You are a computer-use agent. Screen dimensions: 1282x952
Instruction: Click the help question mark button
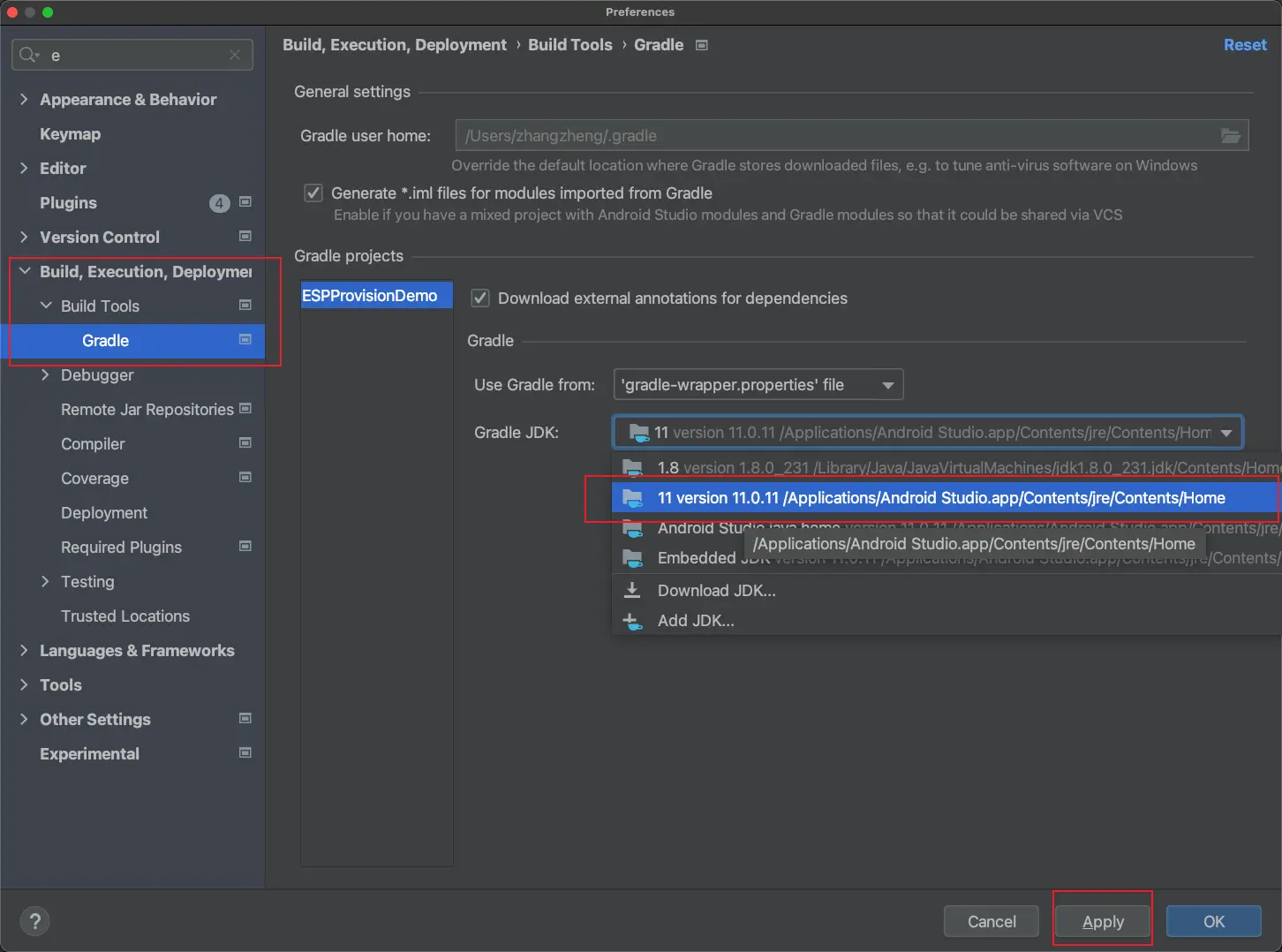34,922
